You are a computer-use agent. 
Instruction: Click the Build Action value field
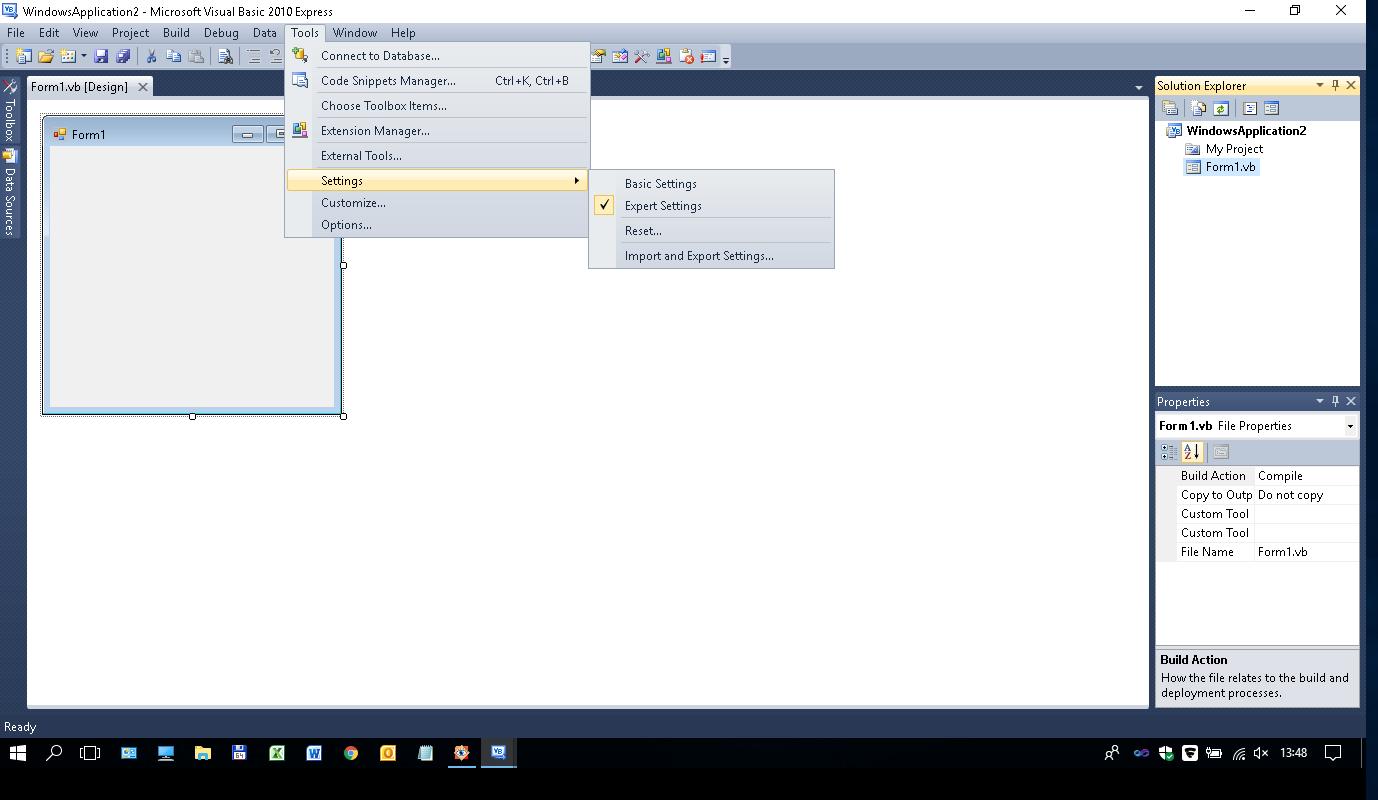1304,476
